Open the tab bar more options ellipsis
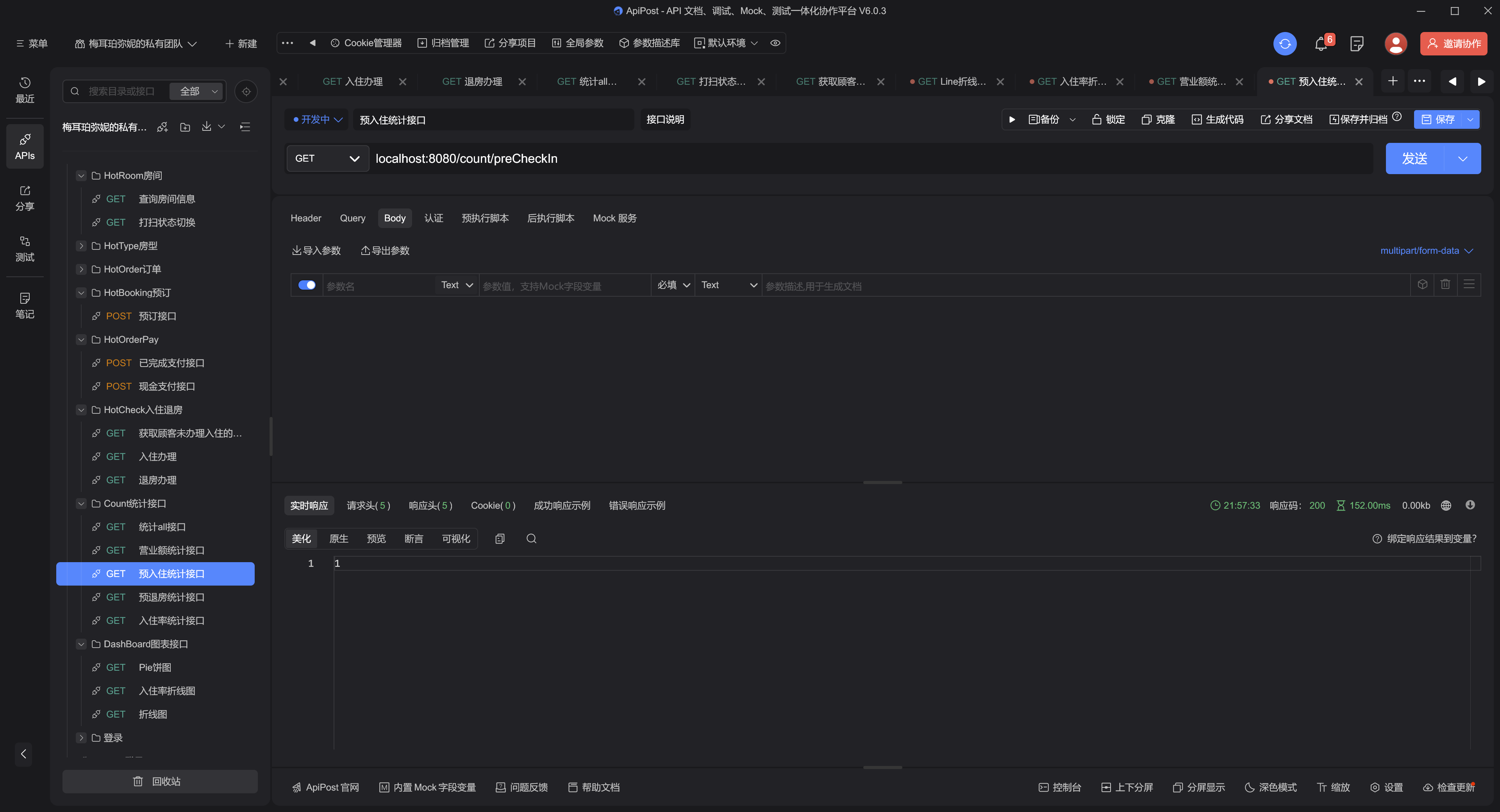This screenshot has width=1500, height=812. tap(1420, 81)
